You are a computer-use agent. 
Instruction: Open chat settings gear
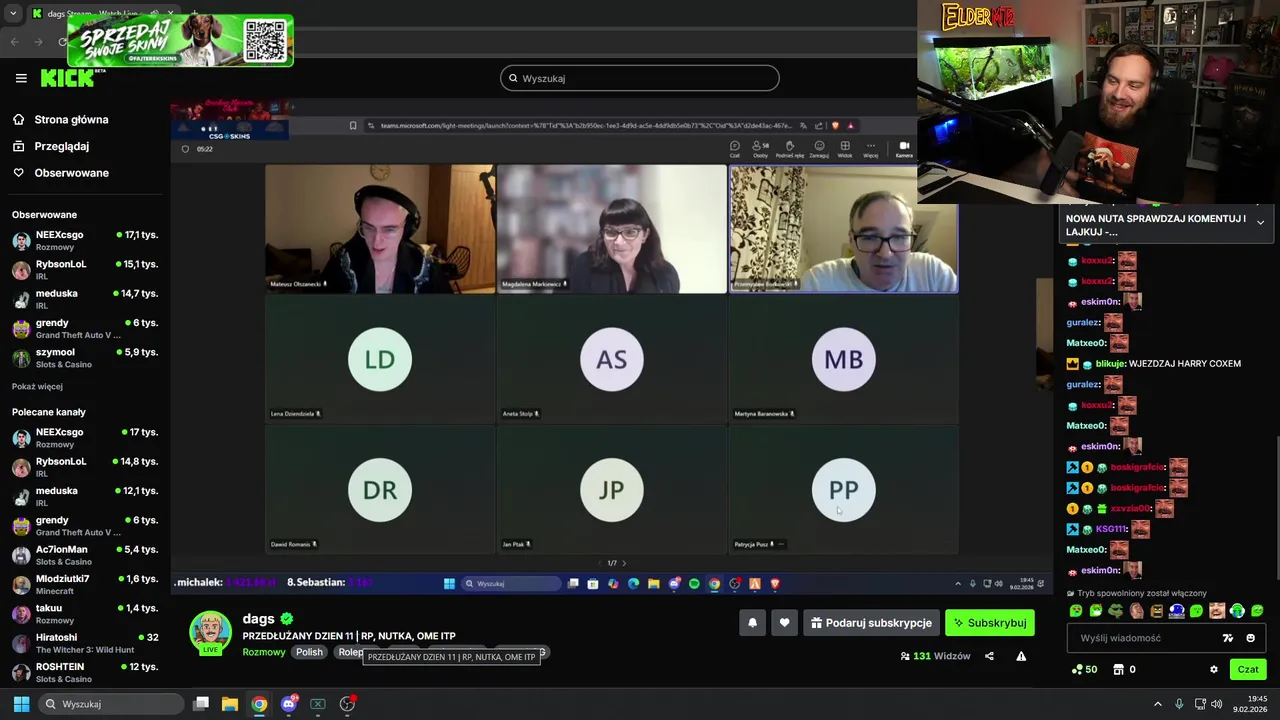1214,670
